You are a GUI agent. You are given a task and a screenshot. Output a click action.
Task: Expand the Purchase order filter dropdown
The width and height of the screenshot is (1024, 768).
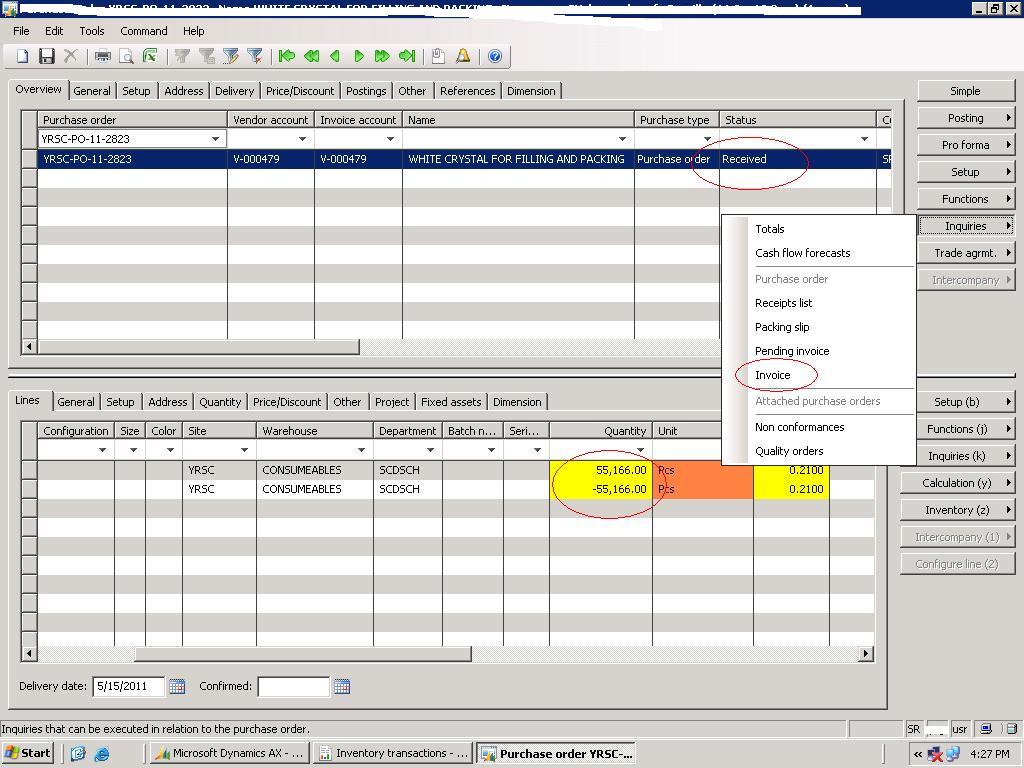pyautogui.click(x=215, y=139)
